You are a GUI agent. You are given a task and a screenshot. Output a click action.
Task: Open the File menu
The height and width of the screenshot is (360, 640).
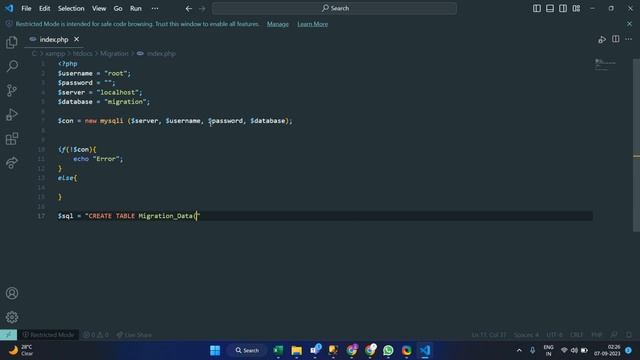[26, 8]
